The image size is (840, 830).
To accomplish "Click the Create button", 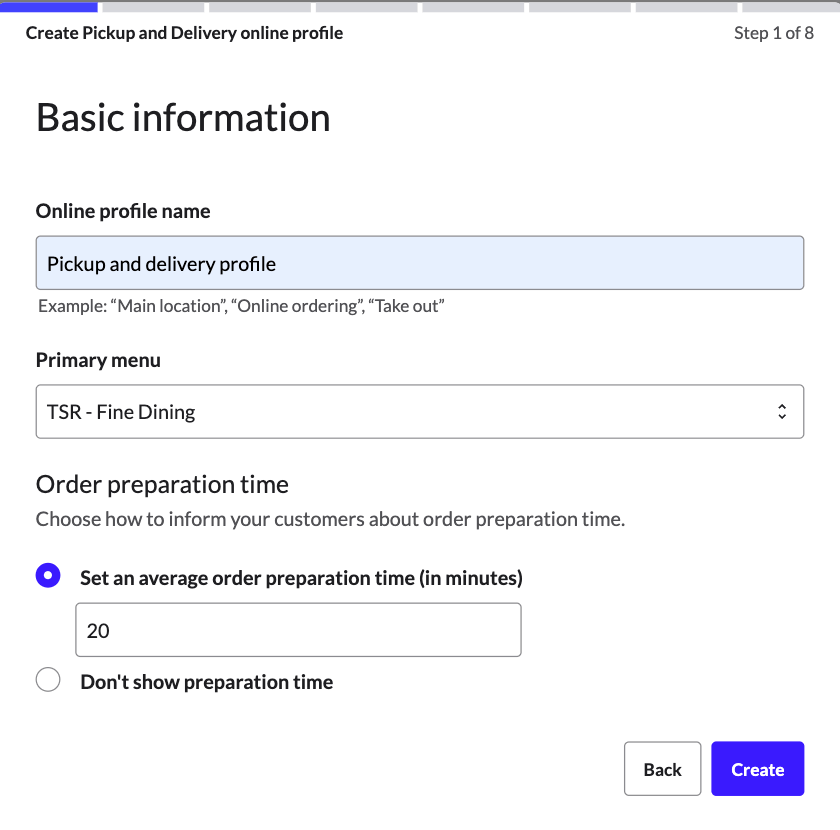I will [x=757, y=769].
